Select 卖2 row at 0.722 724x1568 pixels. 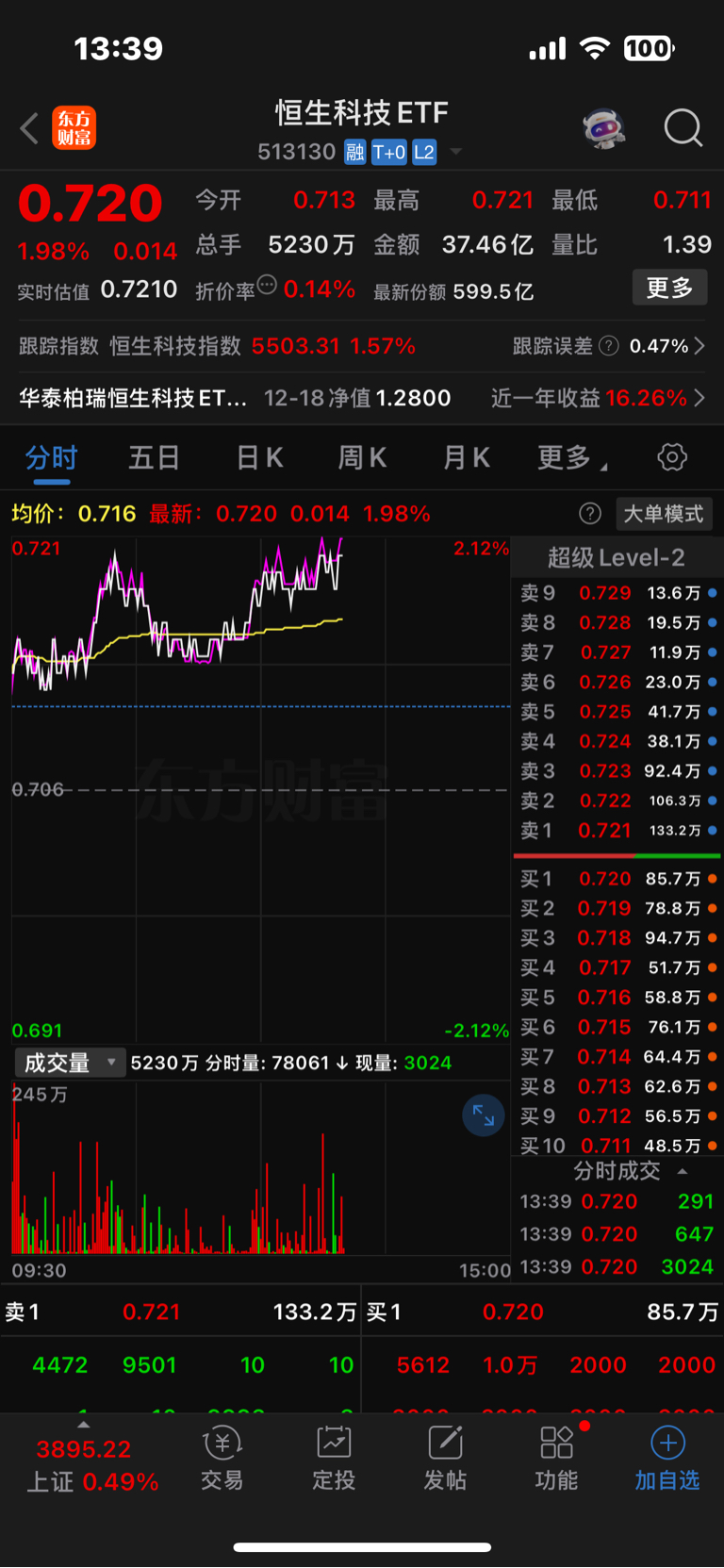618,801
